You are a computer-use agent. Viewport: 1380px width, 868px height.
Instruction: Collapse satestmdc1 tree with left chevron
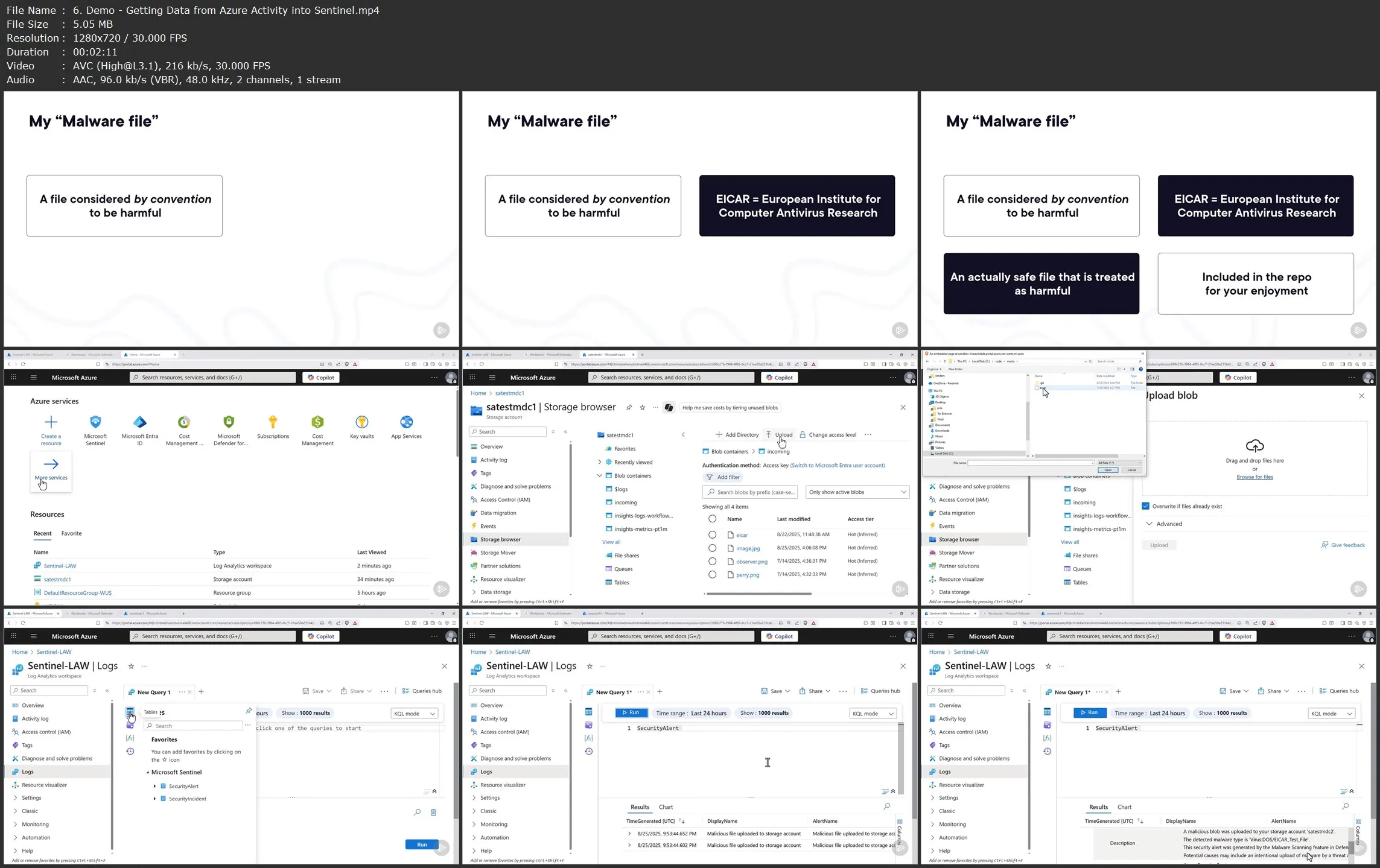[683, 435]
